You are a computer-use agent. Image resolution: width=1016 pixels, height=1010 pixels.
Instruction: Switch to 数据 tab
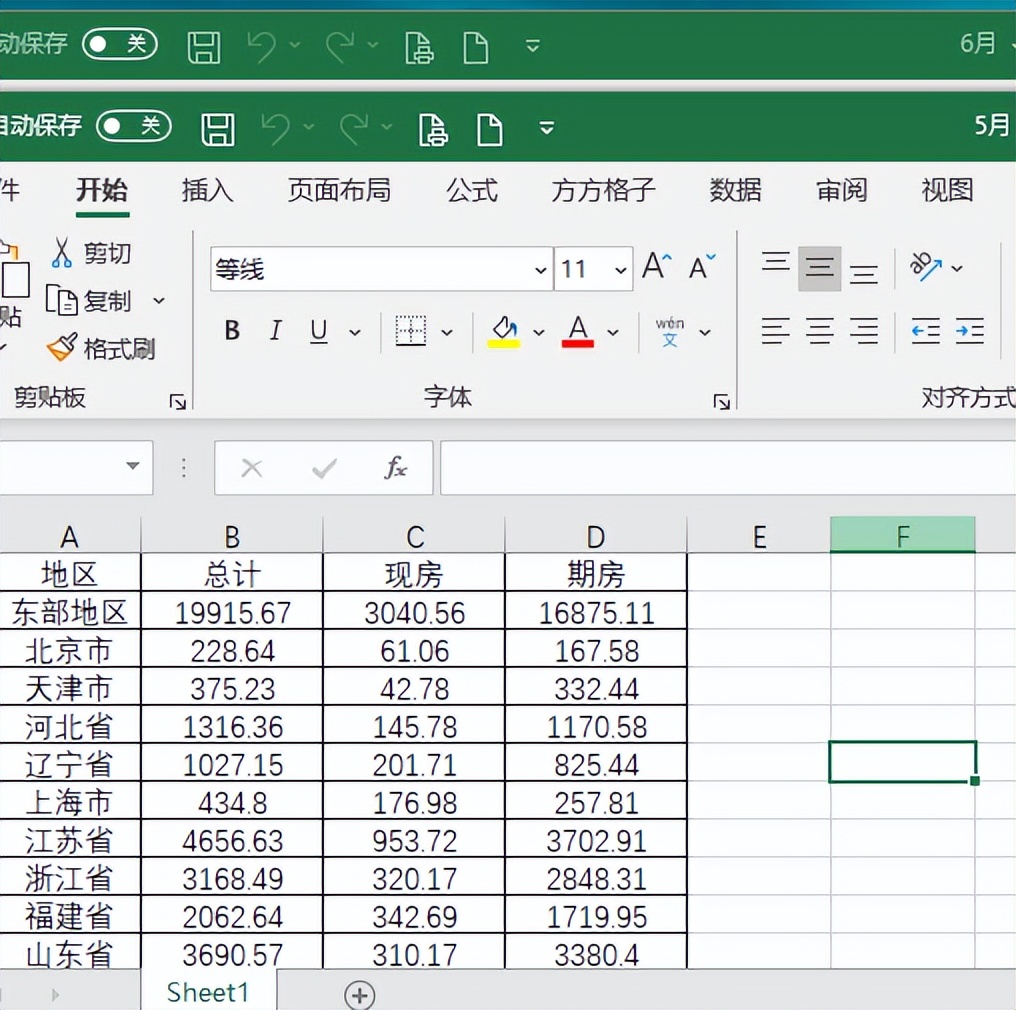[x=735, y=190]
